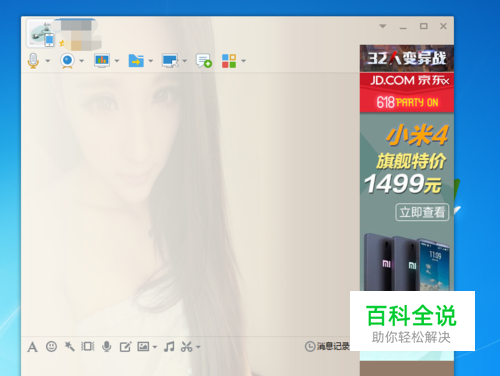Close the chat window
500x376 pixels.
tap(443, 26)
